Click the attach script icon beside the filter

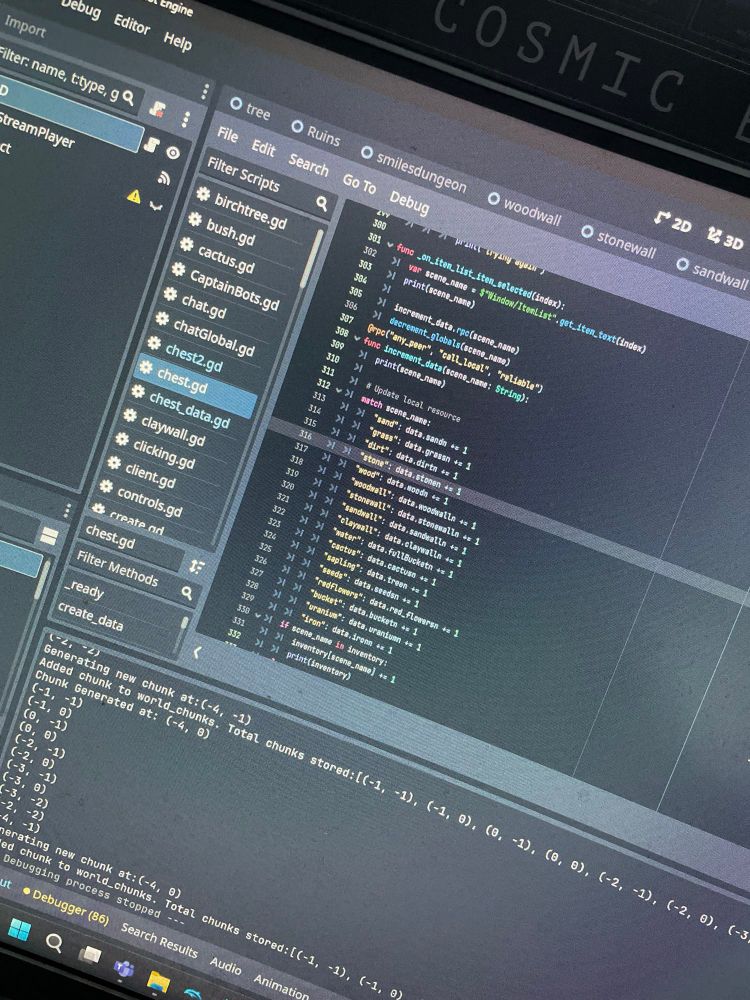158,110
